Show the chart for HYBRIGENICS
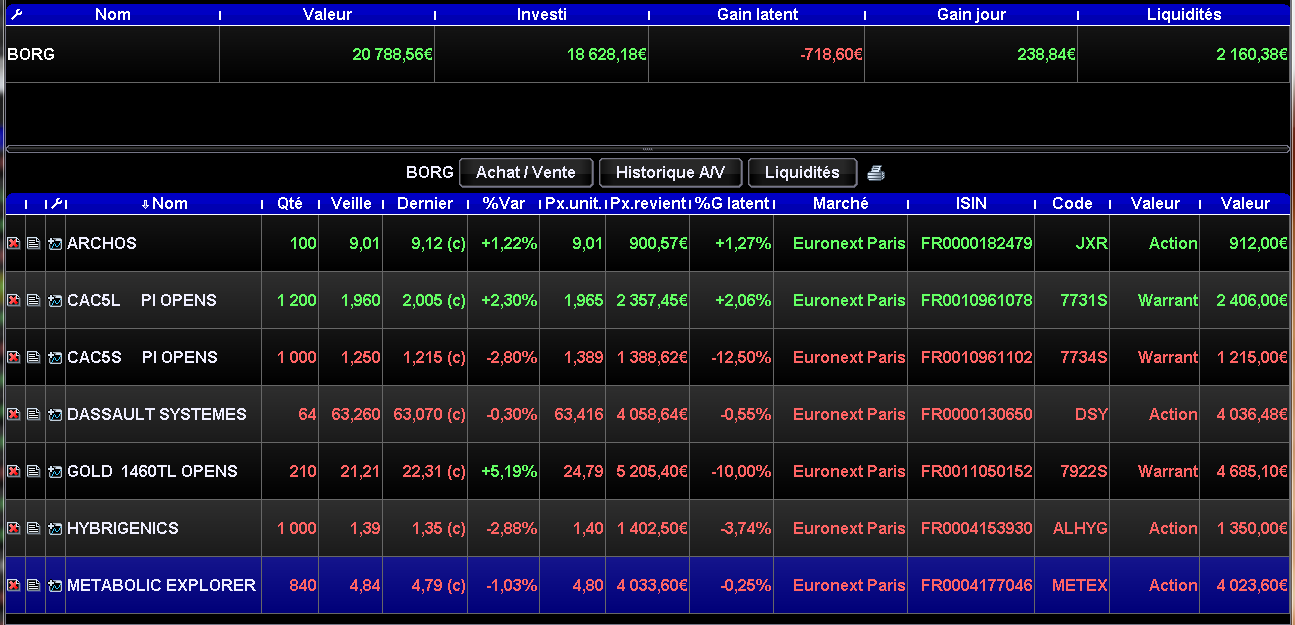This screenshot has width=1295, height=625. [x=54, y=528]
